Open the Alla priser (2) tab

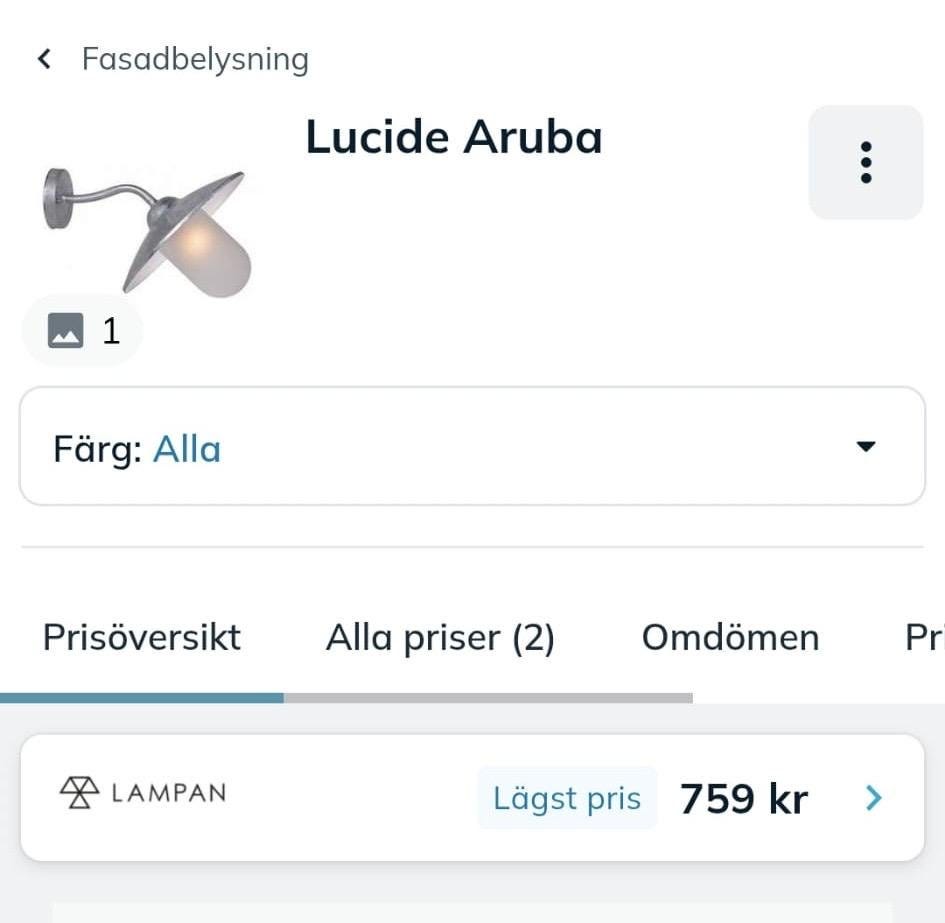(x=440, y=637)
